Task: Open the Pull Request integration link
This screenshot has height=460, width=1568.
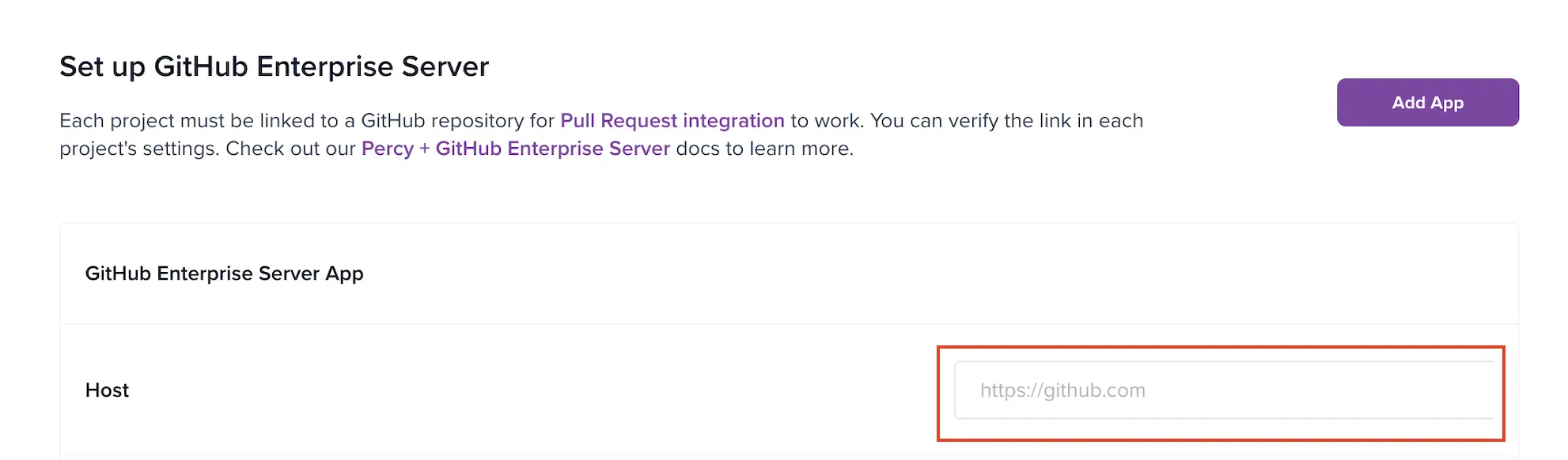Action: pos(672,121)
